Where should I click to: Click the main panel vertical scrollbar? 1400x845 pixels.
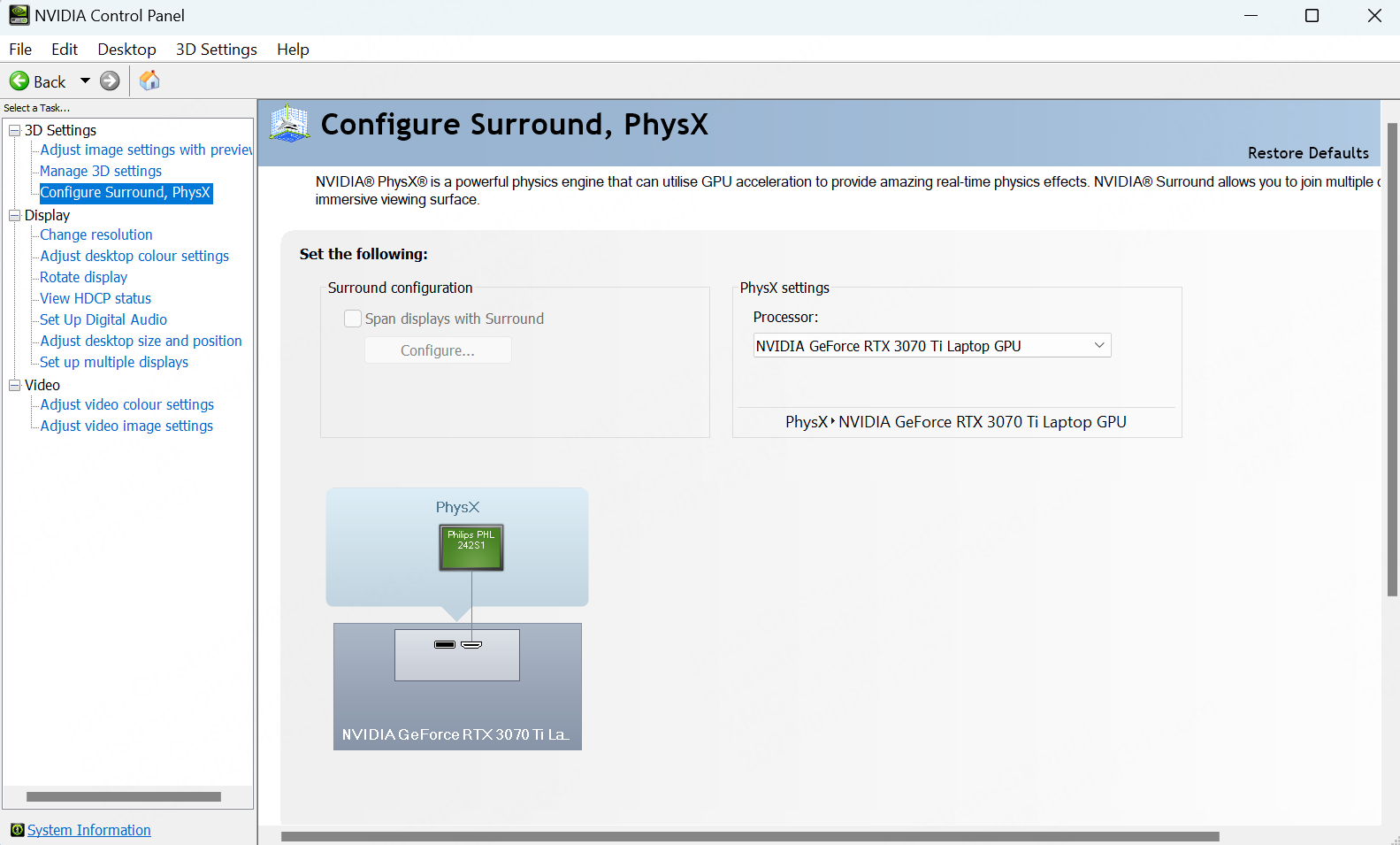[x=1392, y=359]
